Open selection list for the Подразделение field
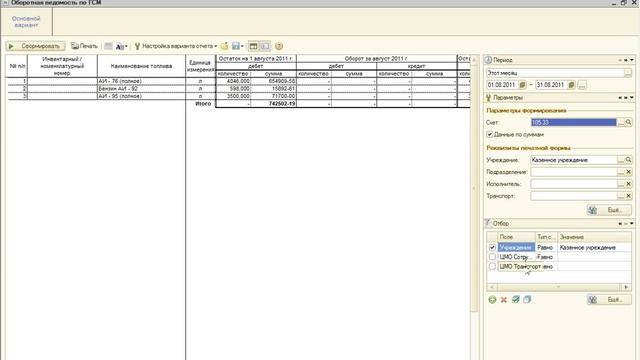Viewport: 640px width, 360px height. [621, 172]
